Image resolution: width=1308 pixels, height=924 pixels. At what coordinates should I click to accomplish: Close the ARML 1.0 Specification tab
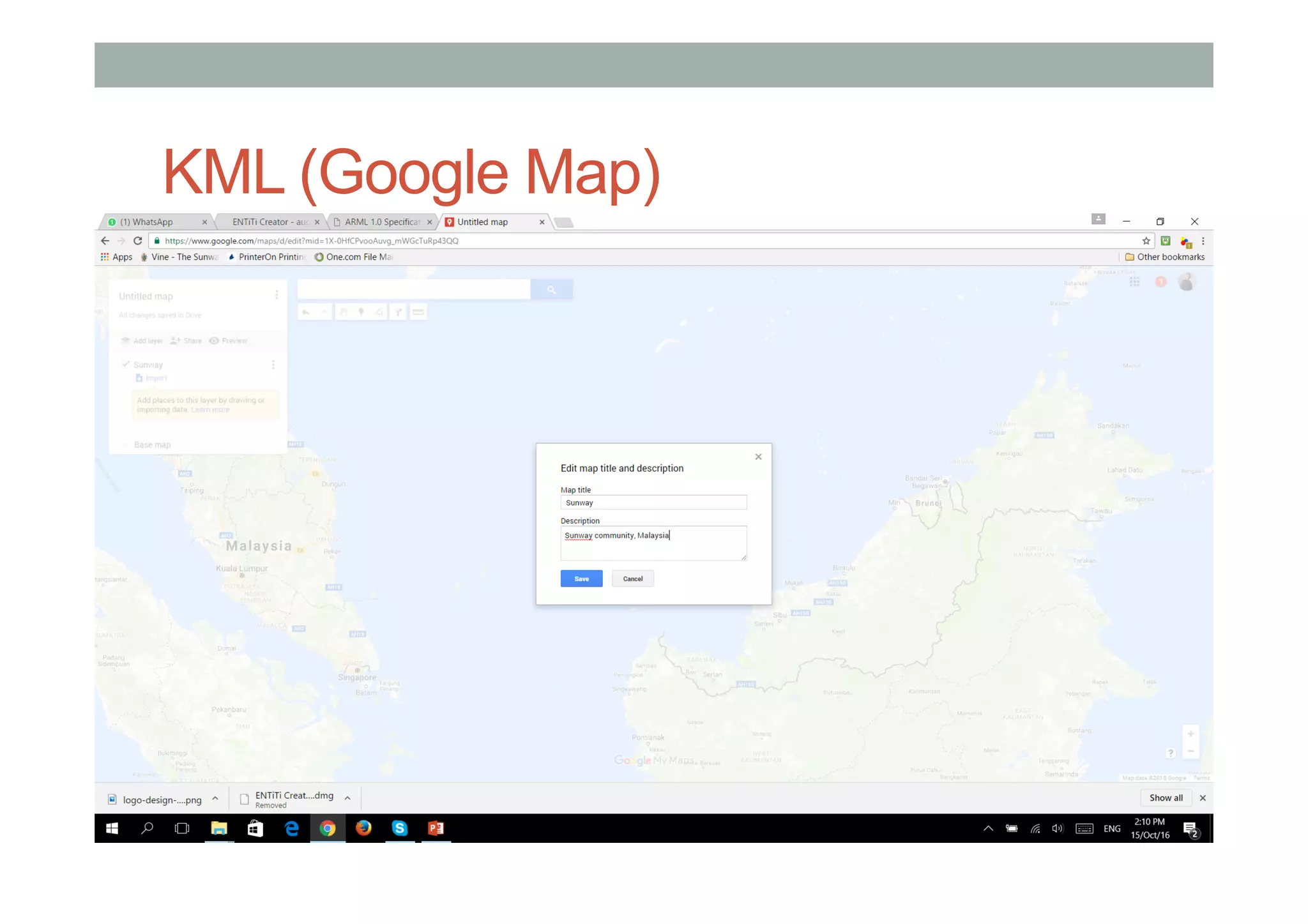(x=429, y=222)
